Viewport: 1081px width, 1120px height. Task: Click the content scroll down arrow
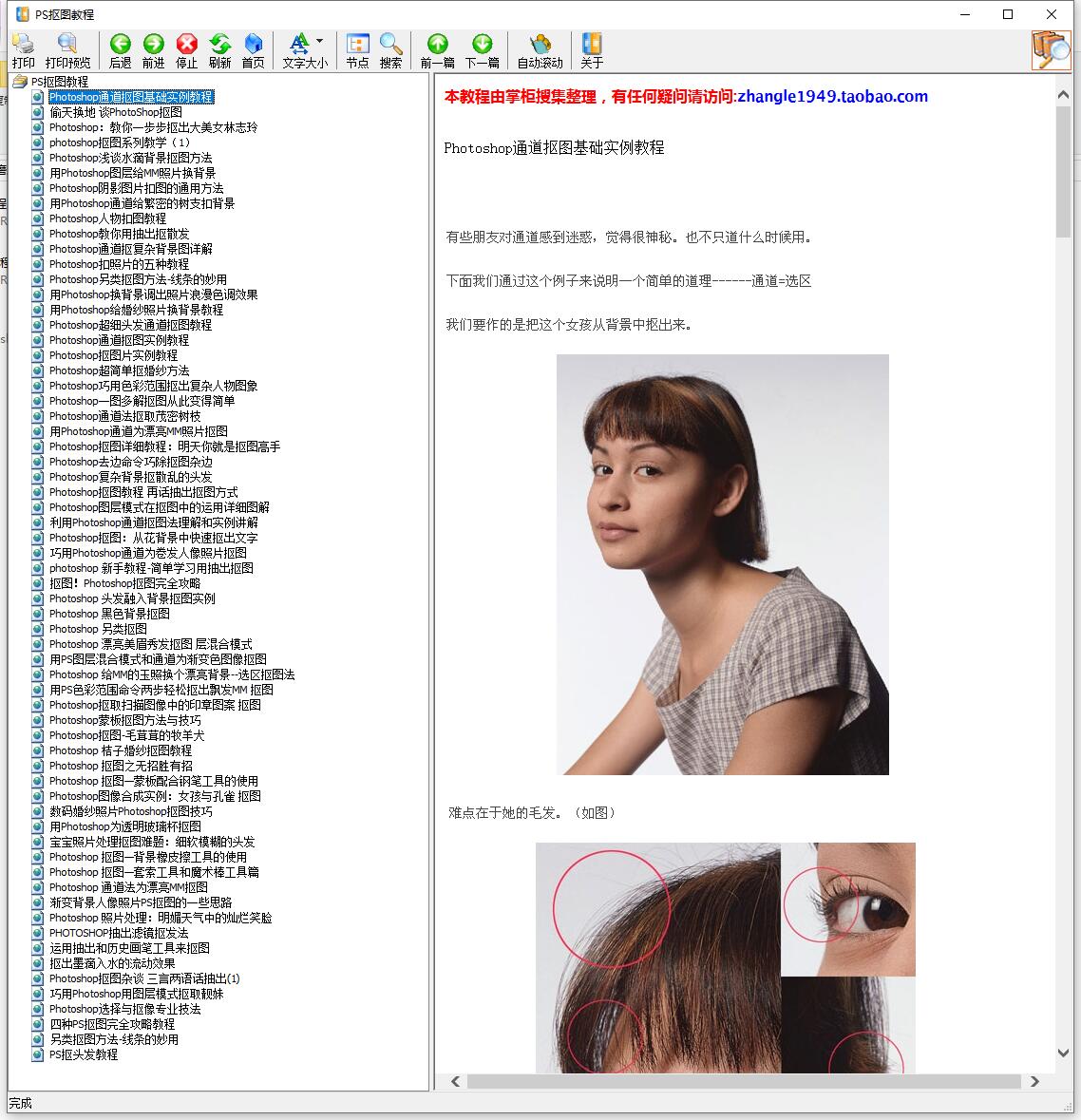pos(1063,1053)
